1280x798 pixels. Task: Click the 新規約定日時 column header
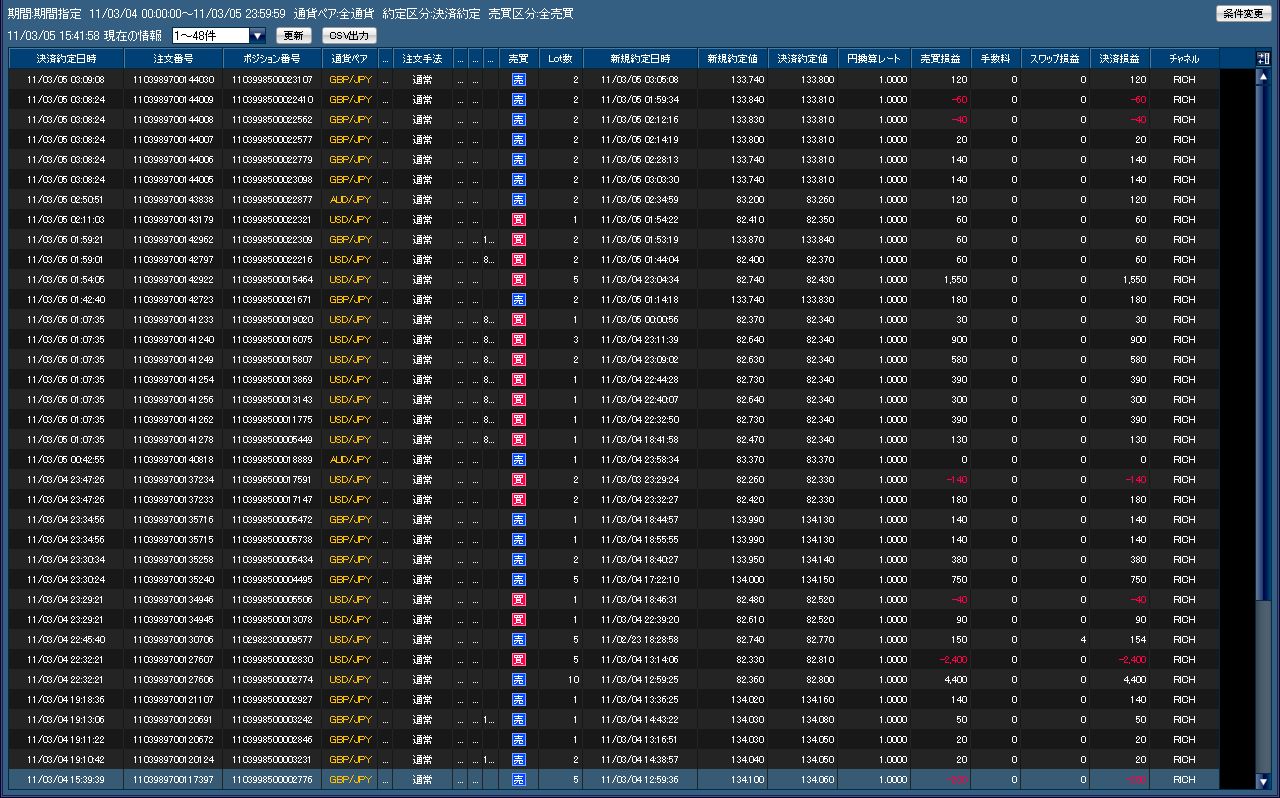[x=640, y=59]
